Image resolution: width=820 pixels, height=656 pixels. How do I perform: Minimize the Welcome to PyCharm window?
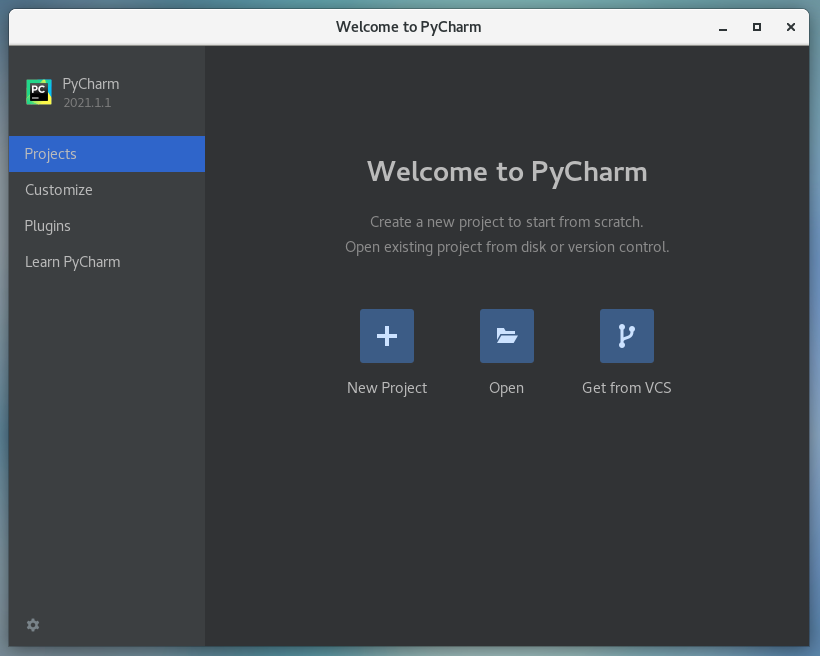tap(723, 27)
